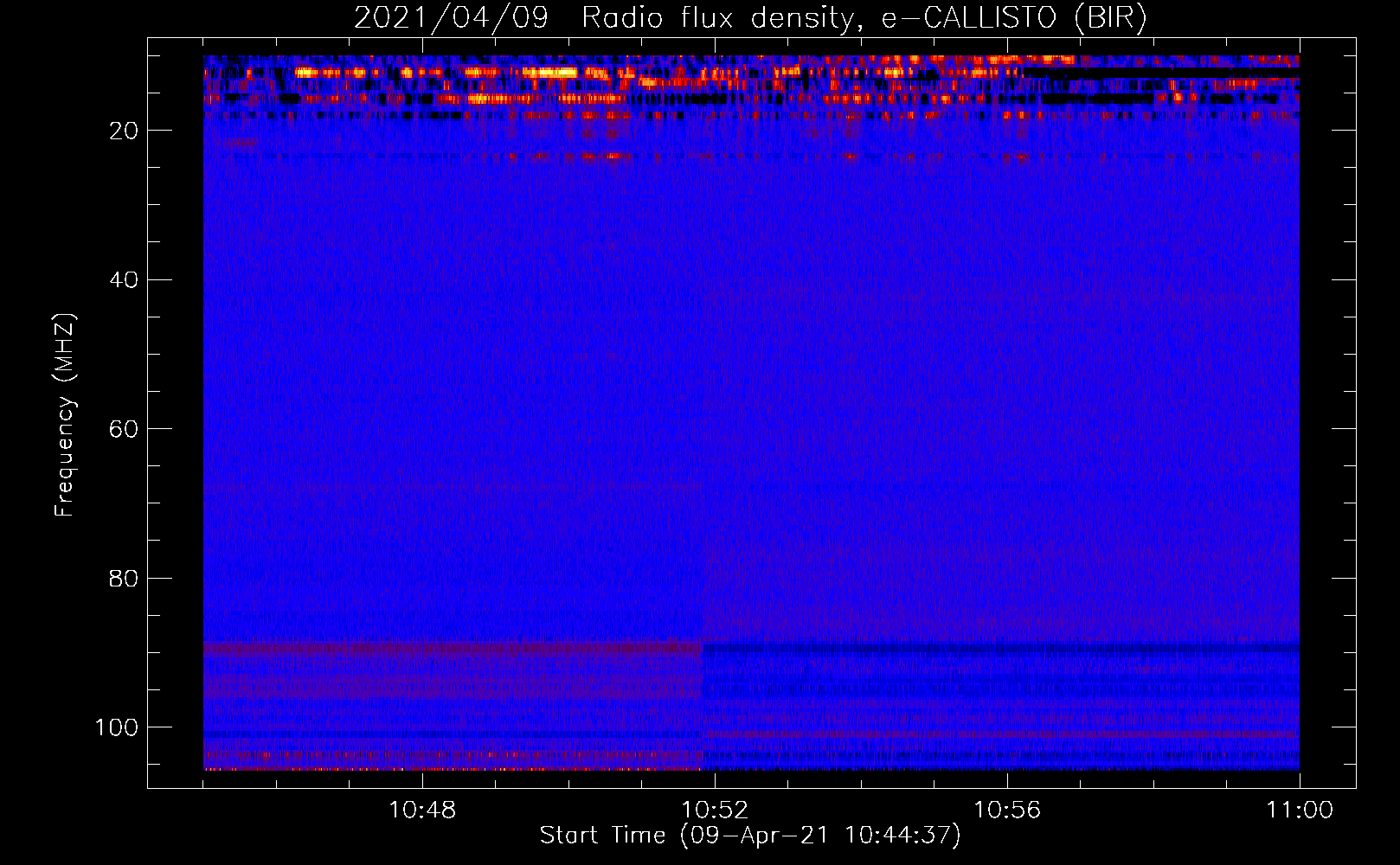The width and height of the screenshot is (1400, 865).
Task: Click the plot title "2021/04/09 Radio flux density, e-CALLISTO (BIR)"
Action: [x=750, y=18]
